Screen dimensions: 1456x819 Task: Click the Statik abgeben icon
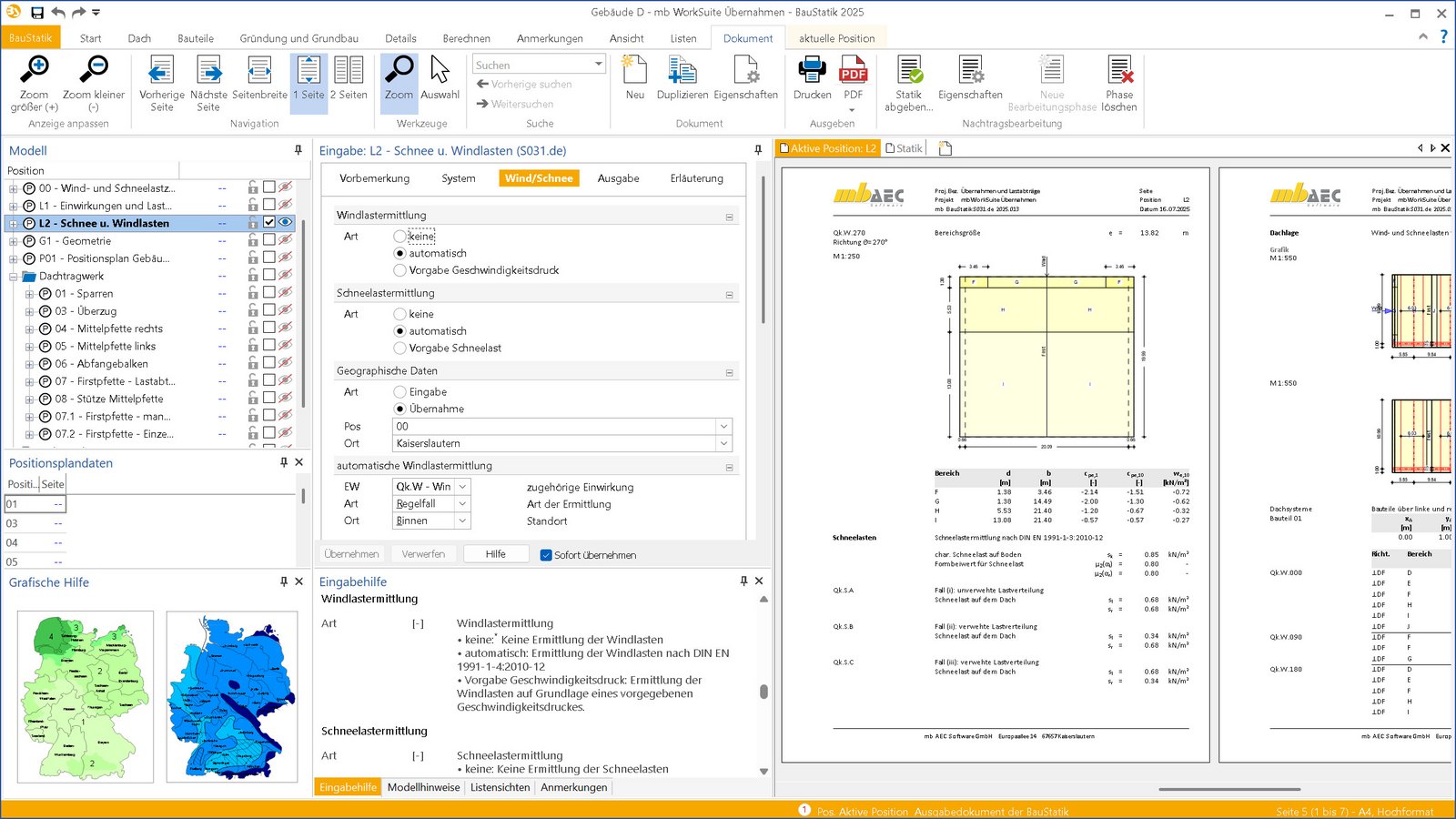tap(909, 71)
